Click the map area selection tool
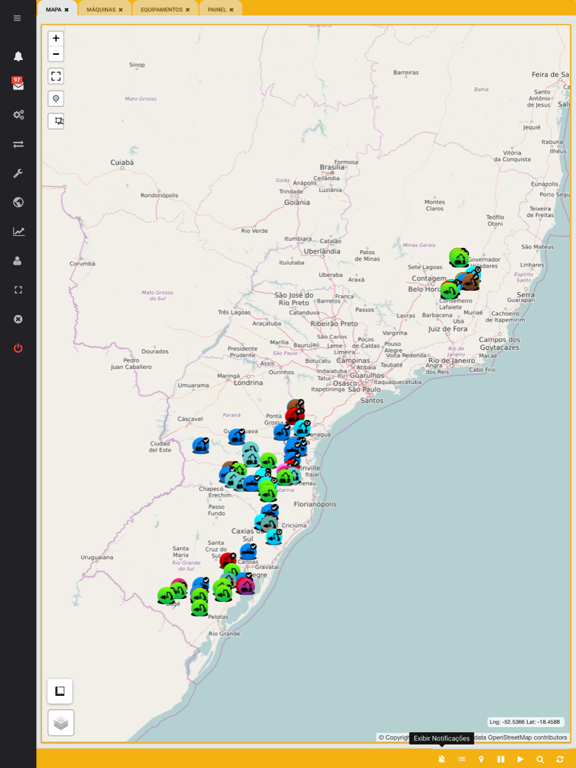 click(x=56, y=121)
